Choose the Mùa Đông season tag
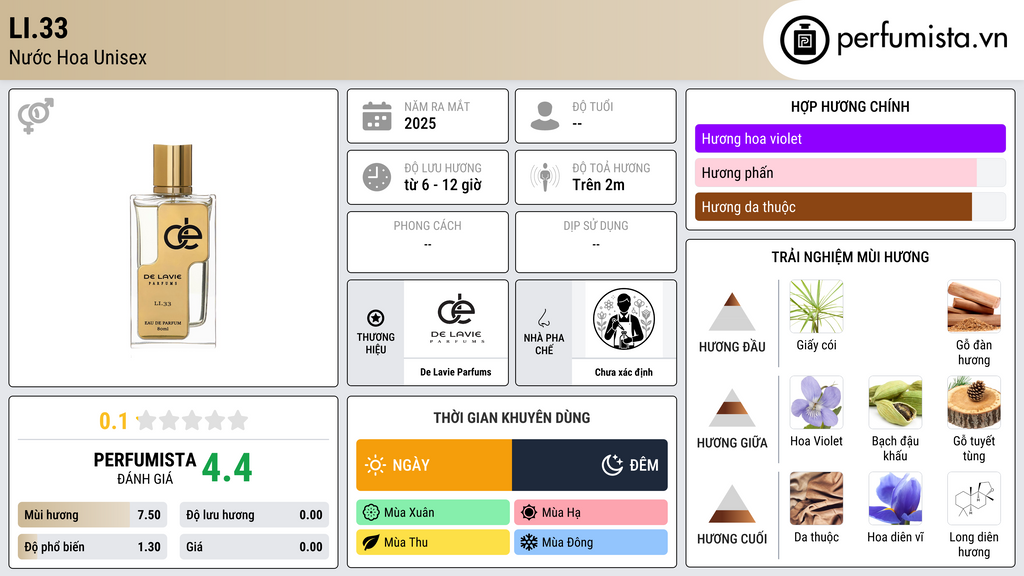 591,542
